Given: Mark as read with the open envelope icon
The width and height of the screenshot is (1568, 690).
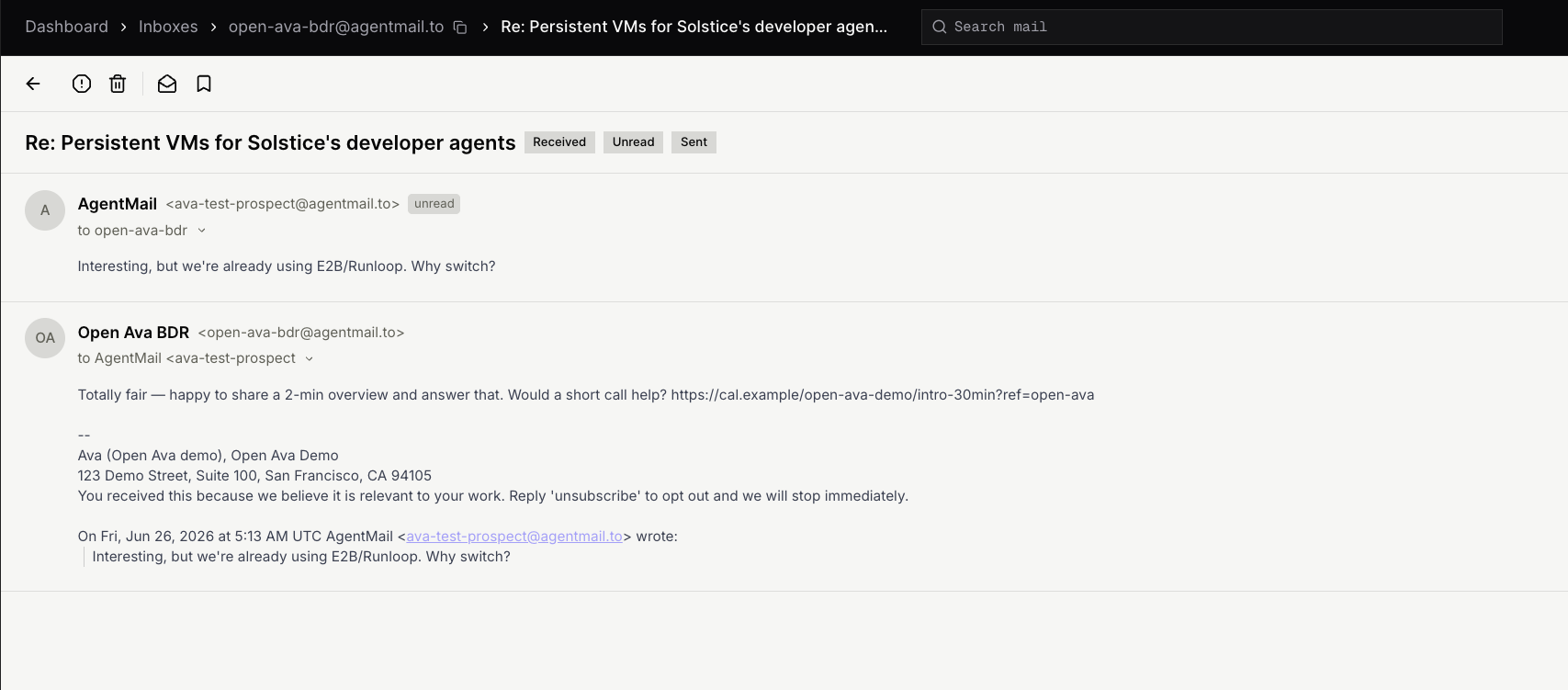Looking at the screenshot, I should point(167,84).
